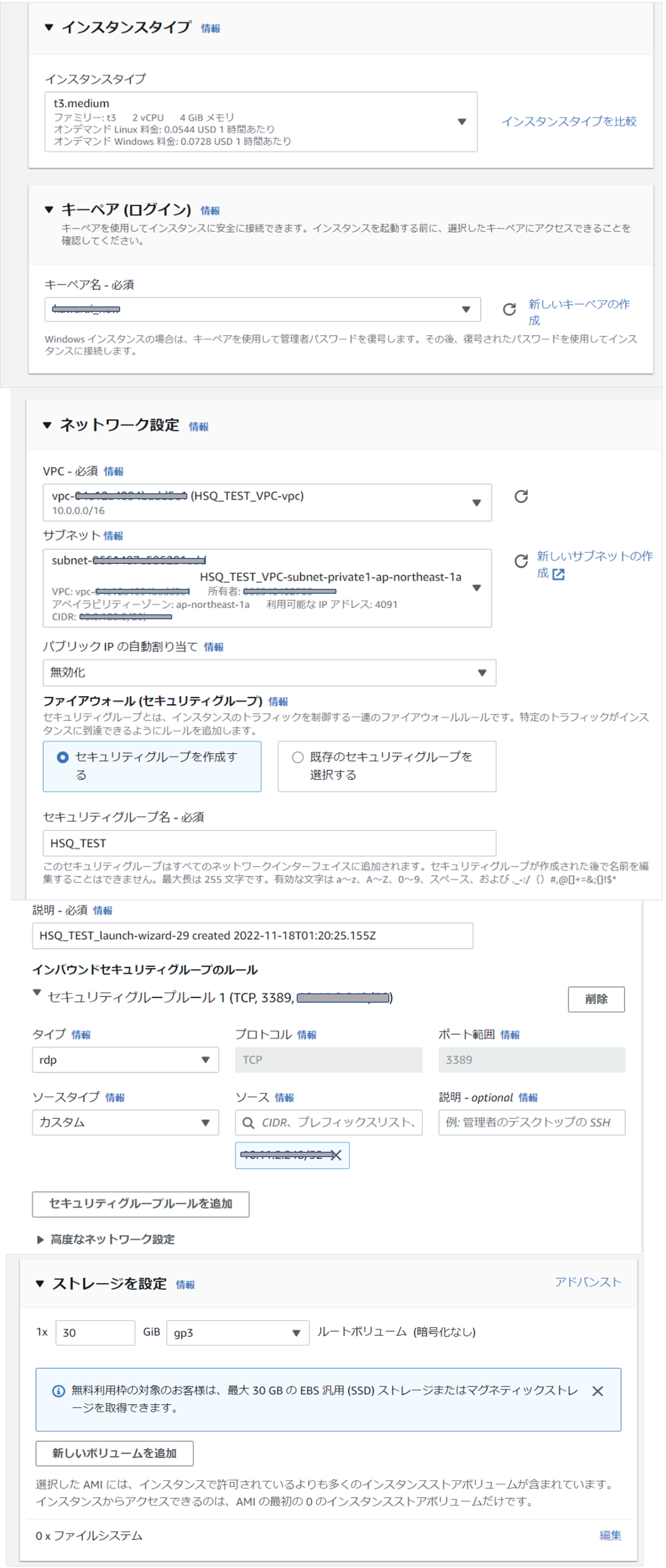Viewport: 666px width, 1568px height.
Task: Click セキュリティグループルールを追加 button
Action: click(x=141, y=1204)
